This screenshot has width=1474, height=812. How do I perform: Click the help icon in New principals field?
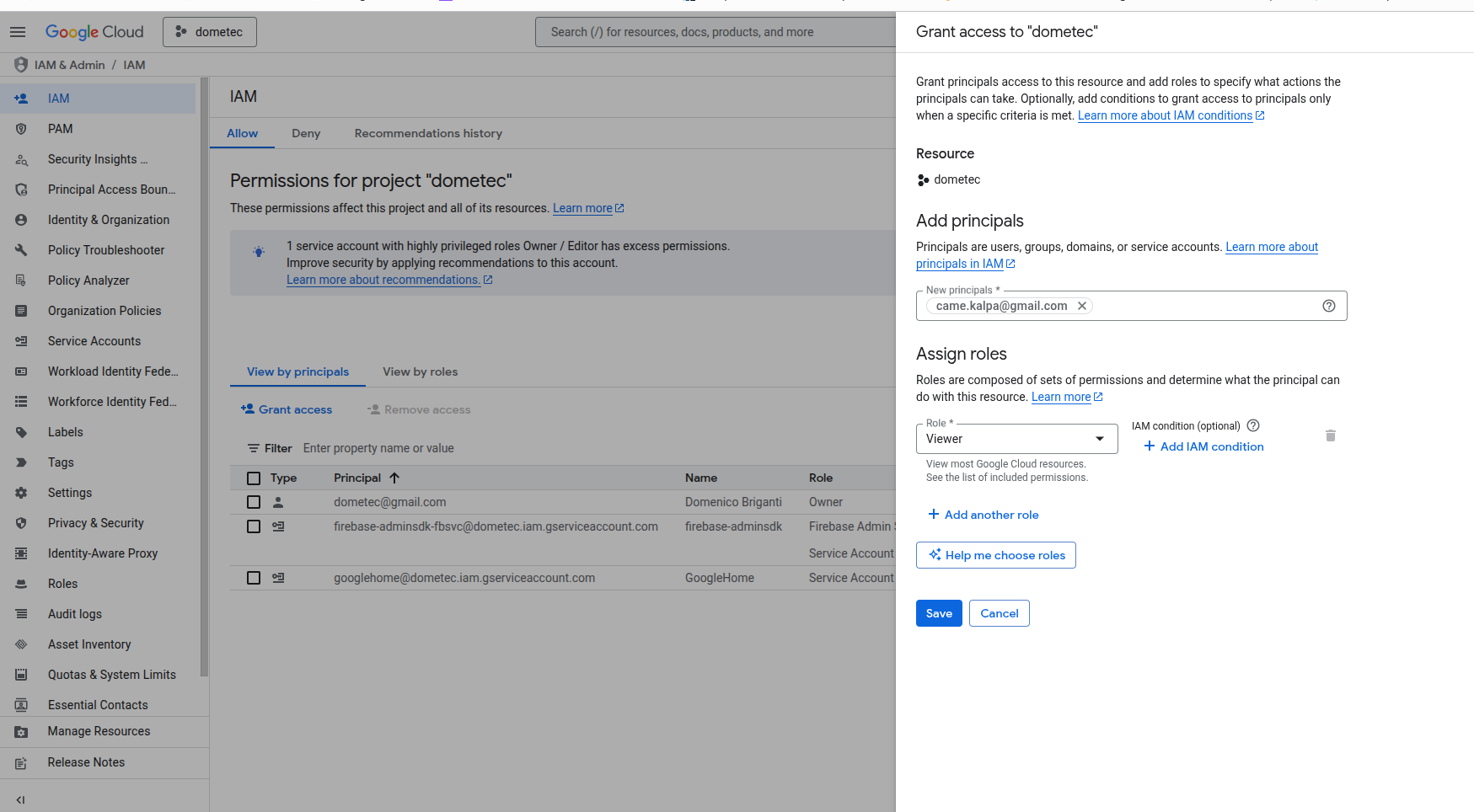click(1328, 306)
